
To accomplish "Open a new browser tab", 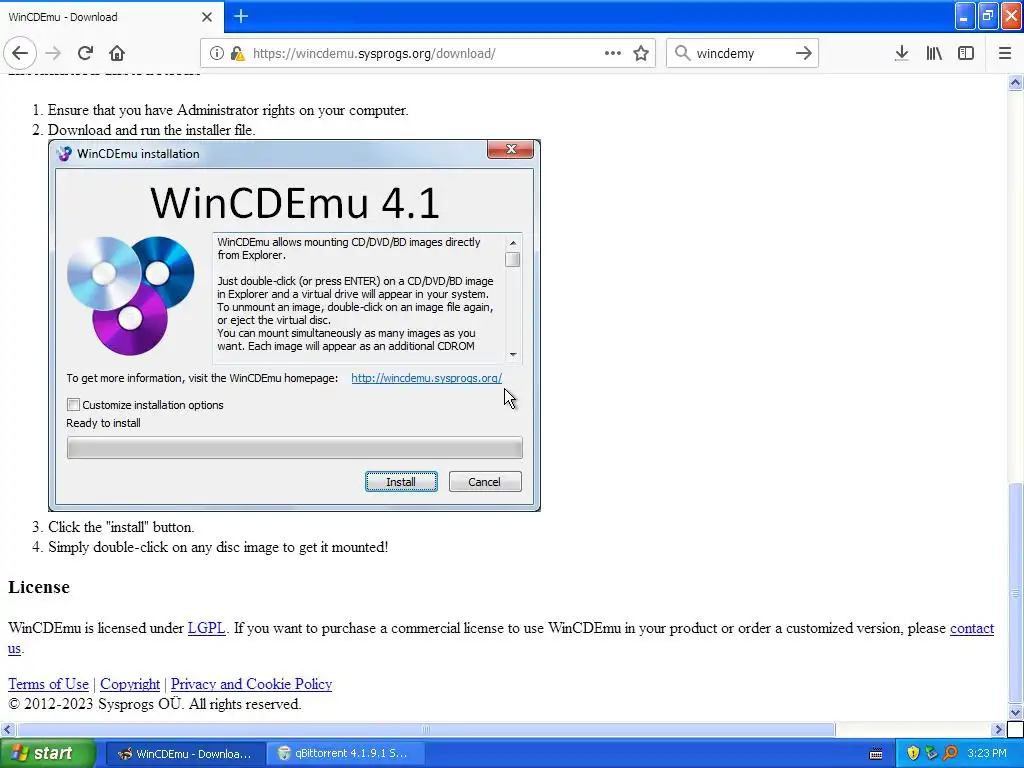I will tap(241, 16).
